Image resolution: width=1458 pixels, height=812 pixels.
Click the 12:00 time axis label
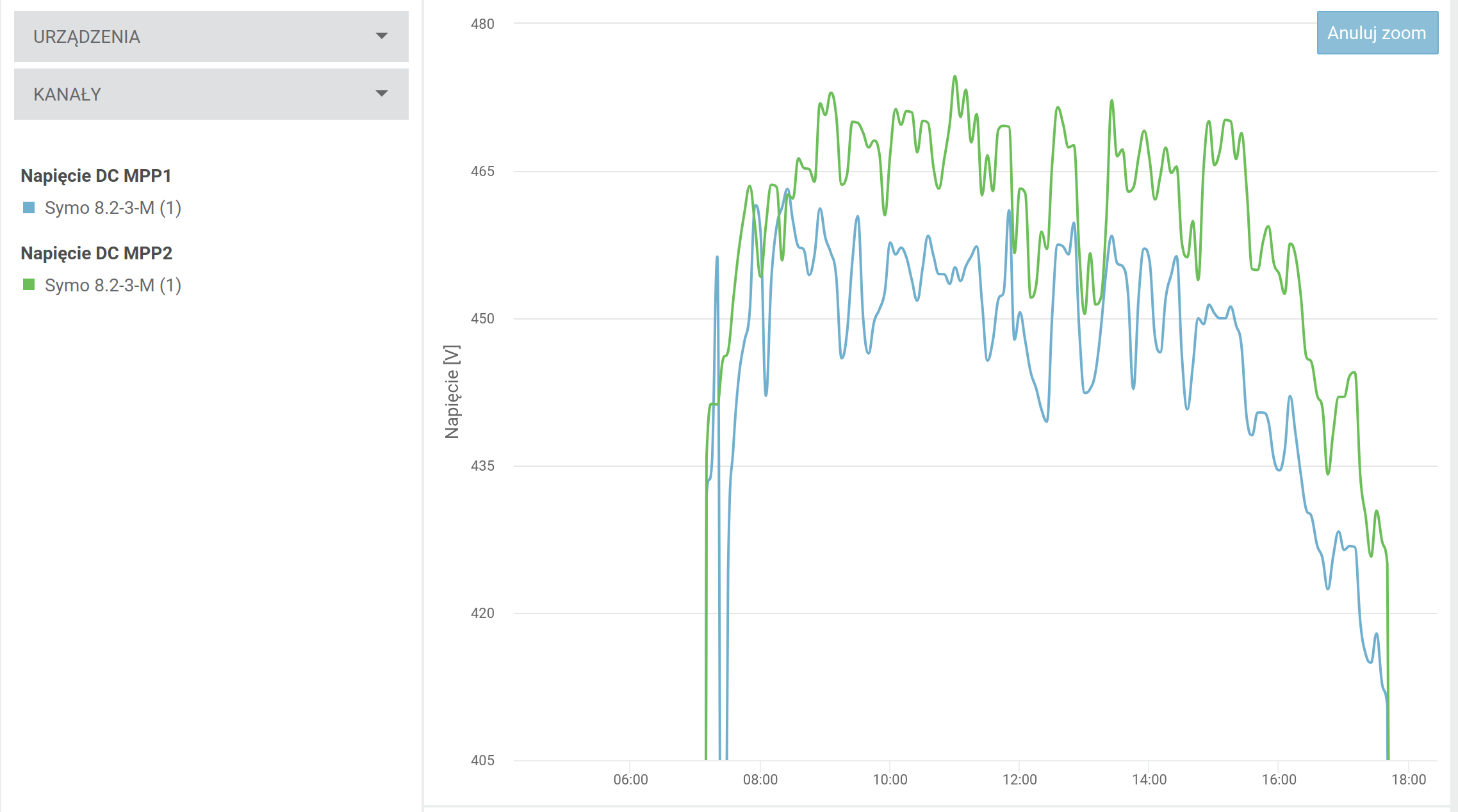tap(1019, 779)
